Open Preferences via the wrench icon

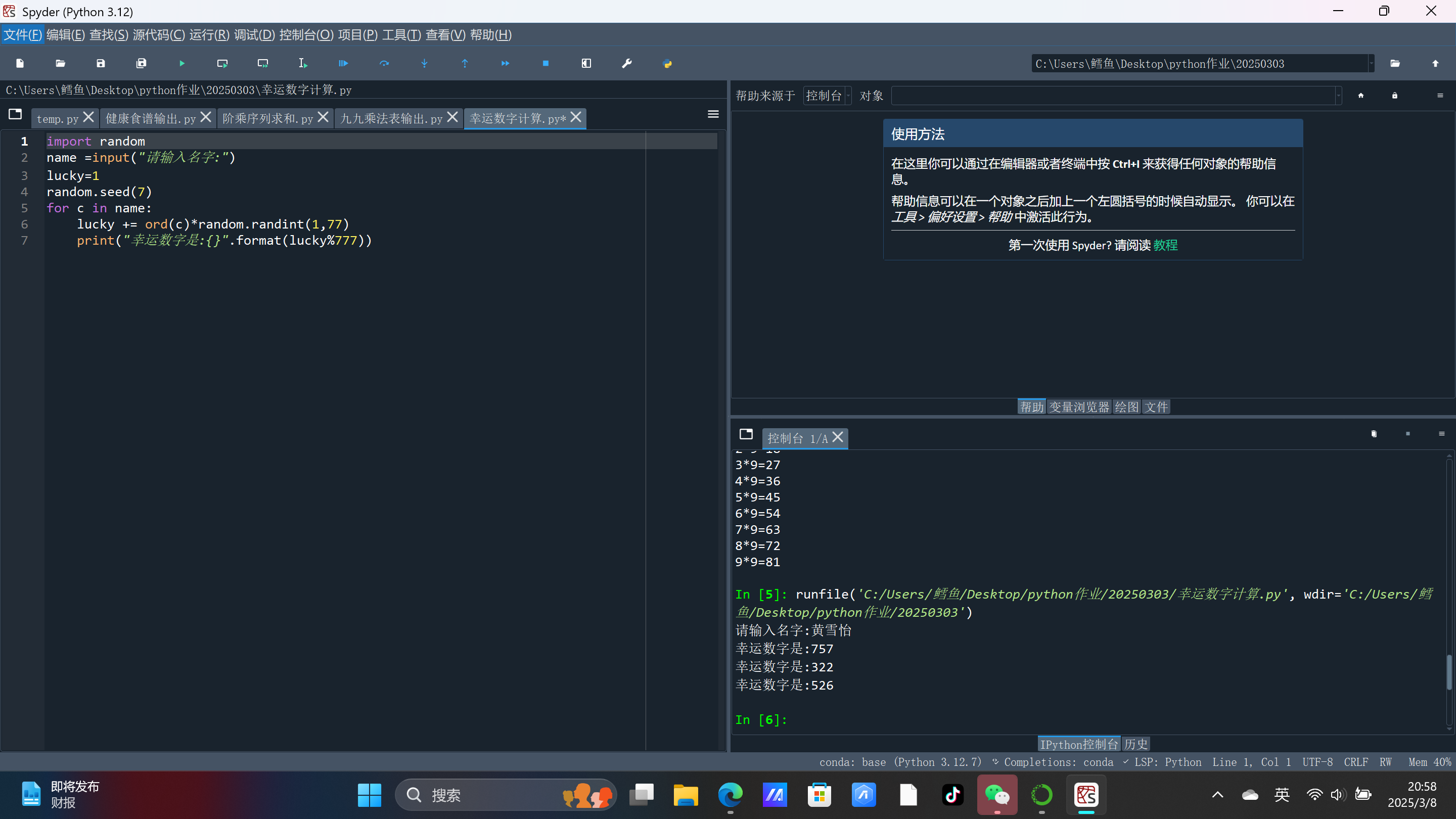click(626, 63)
